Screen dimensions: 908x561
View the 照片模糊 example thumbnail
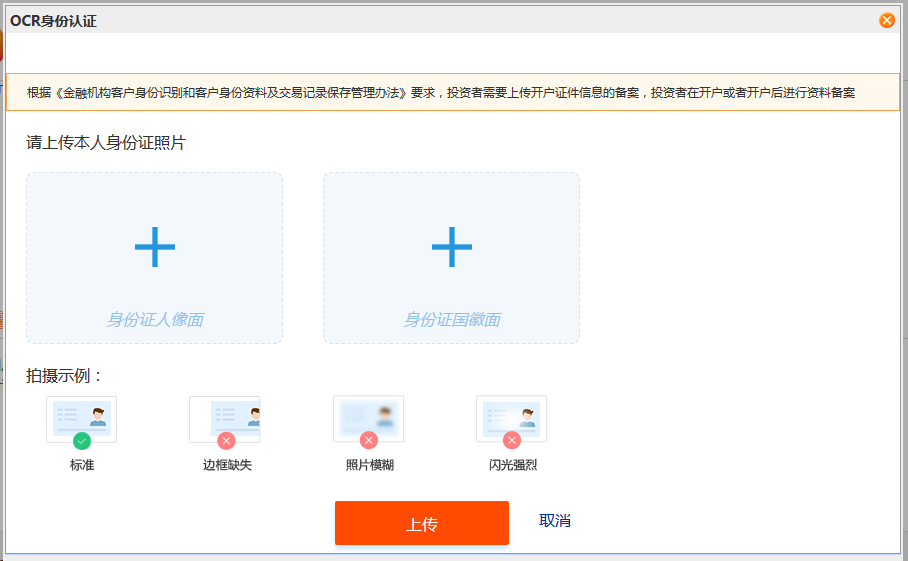tap(369, 417)
